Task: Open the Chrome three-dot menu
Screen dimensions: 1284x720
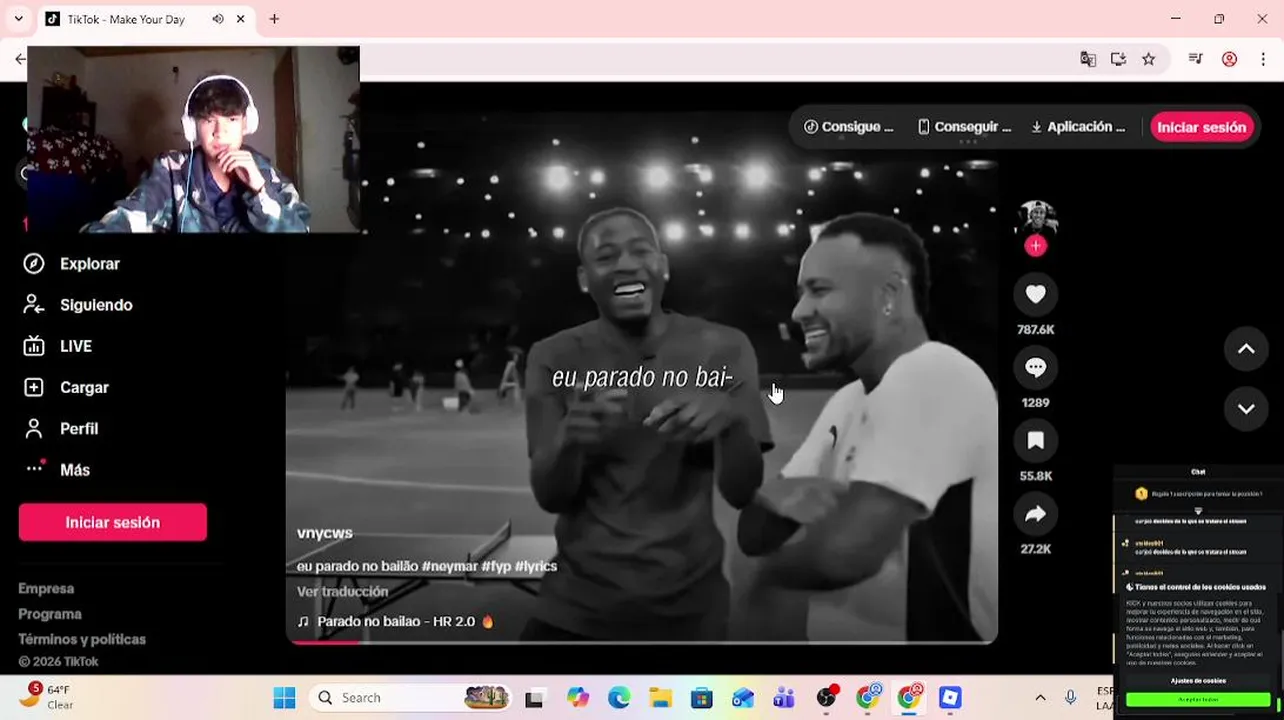Action: (1263, 59)
